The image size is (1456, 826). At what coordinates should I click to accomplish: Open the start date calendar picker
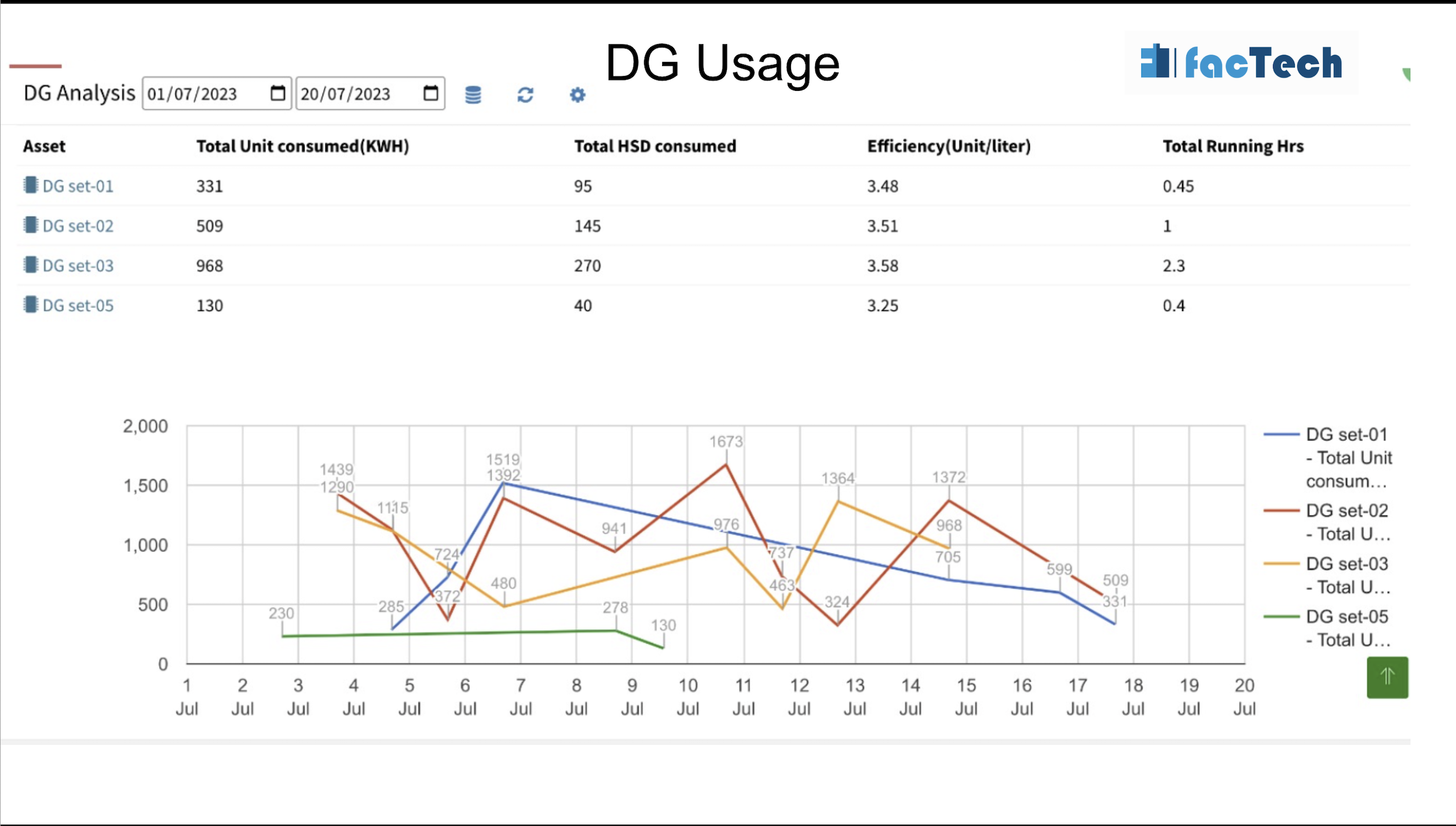pyautogui.click(x=277, y=93)
